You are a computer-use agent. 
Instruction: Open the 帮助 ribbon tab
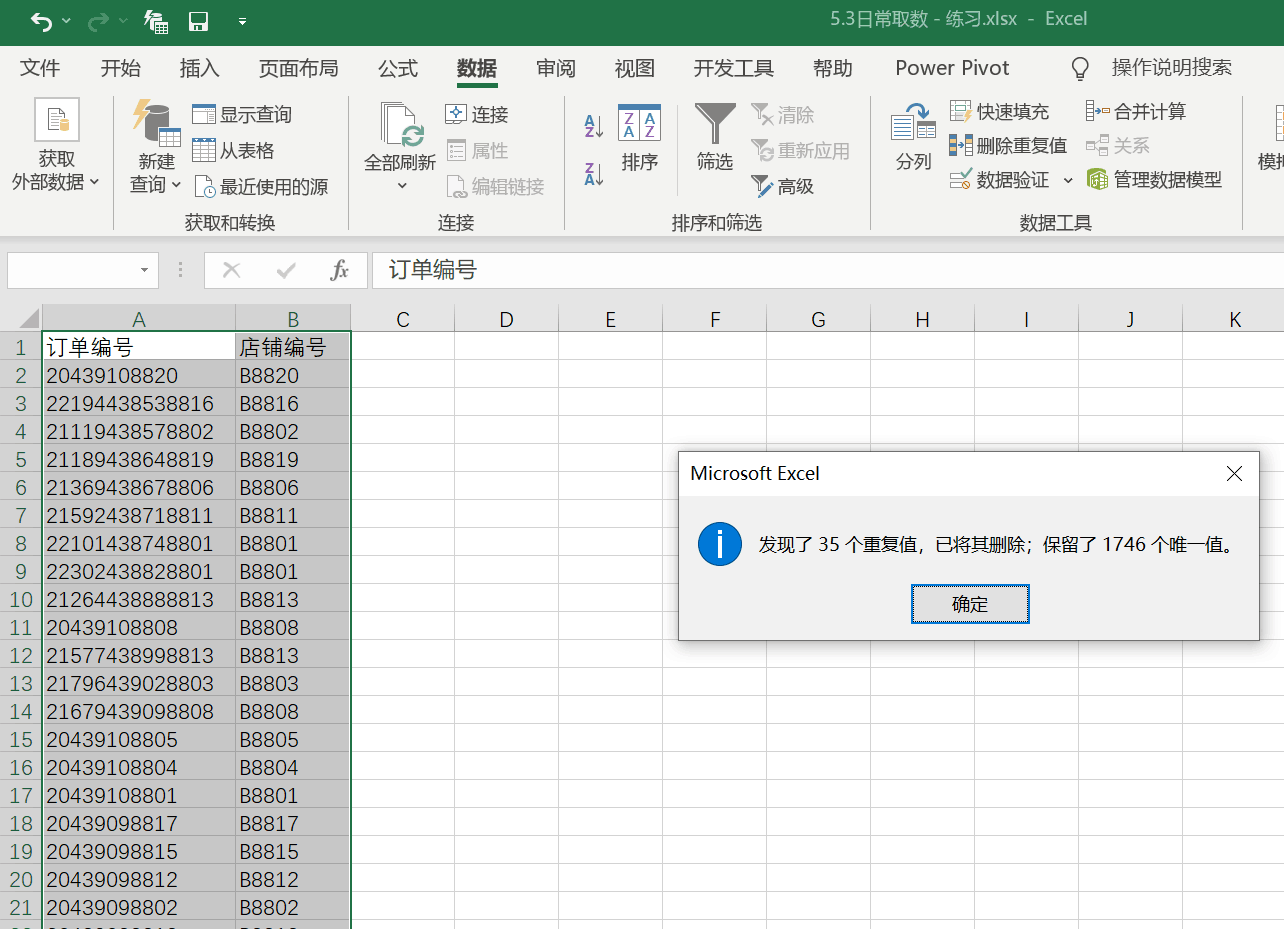click(833, 68)
